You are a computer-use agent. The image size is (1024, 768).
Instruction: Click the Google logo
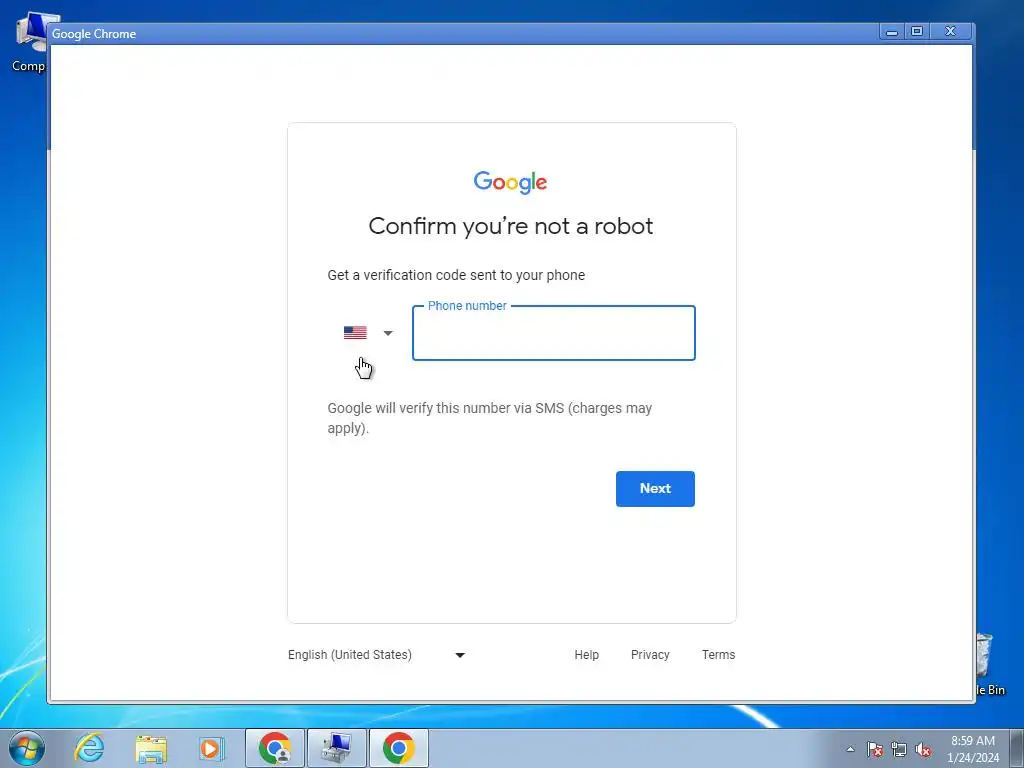511,182
